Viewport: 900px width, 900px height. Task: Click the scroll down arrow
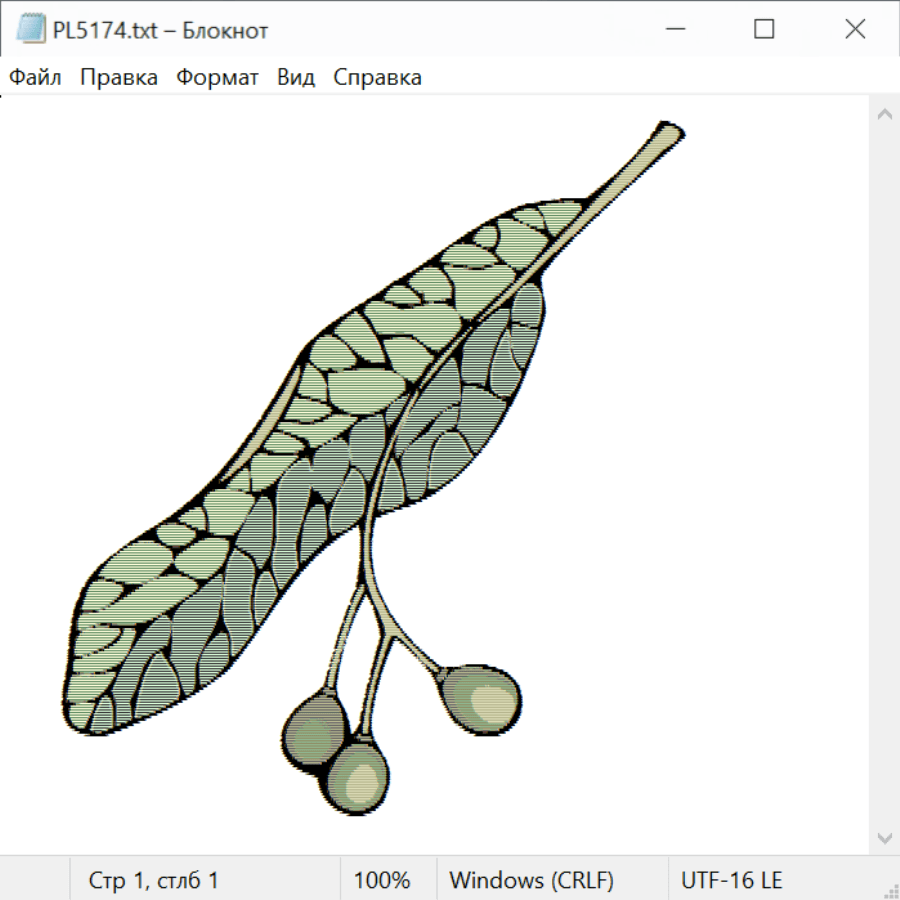click(884, 837)
